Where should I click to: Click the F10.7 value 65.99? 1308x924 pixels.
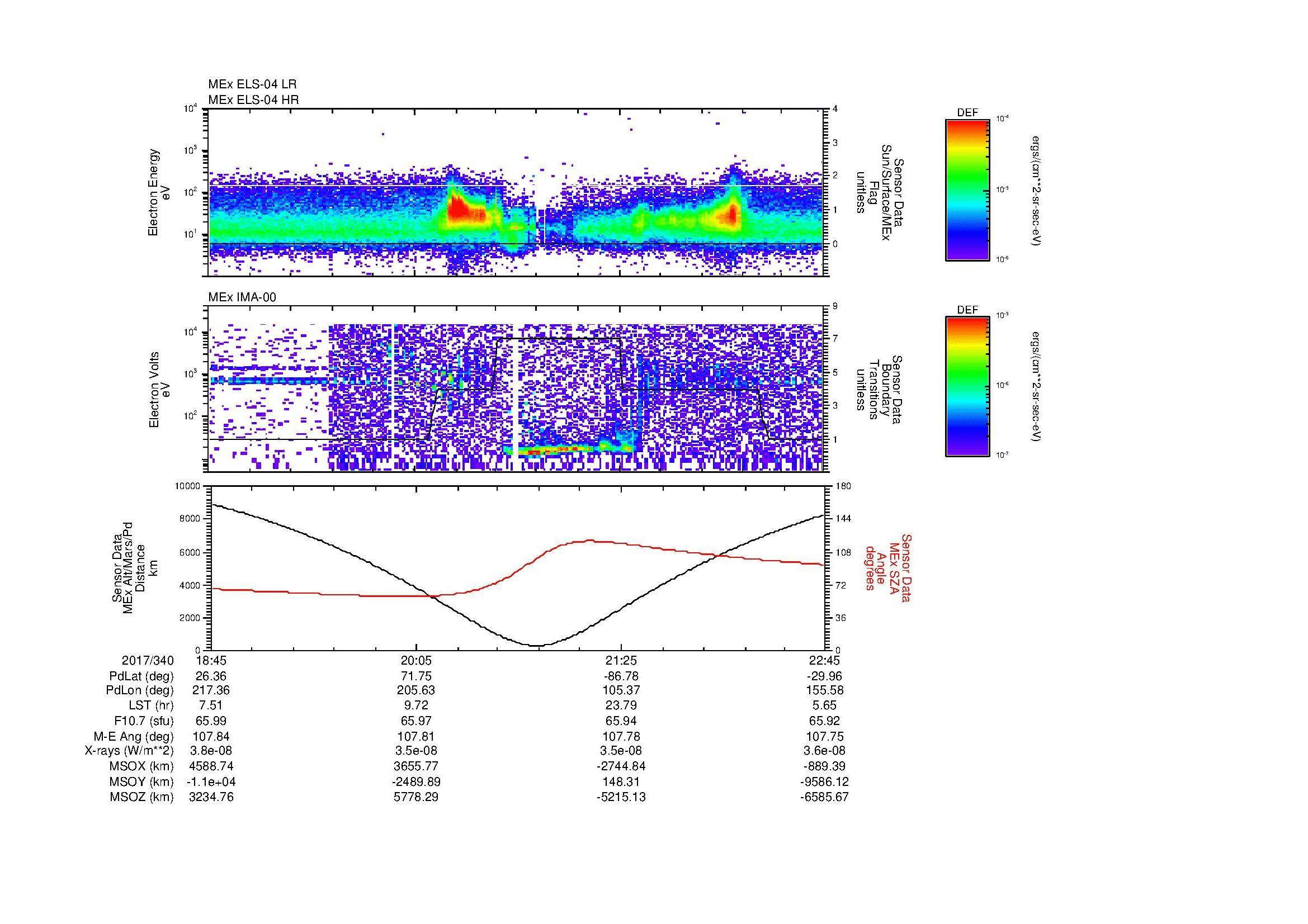[x=211, y=721]
